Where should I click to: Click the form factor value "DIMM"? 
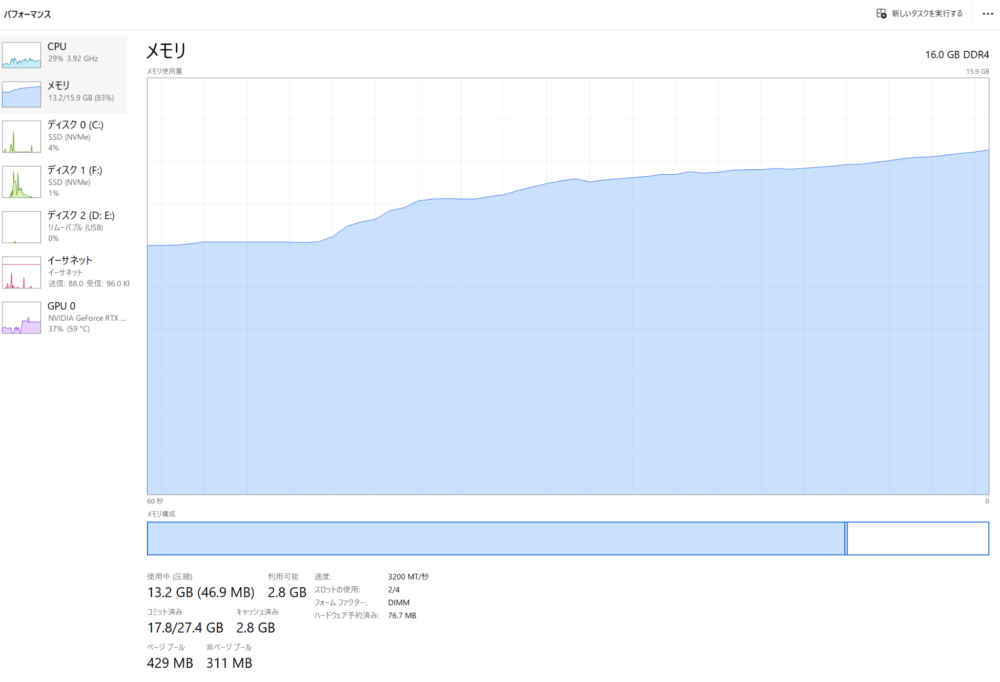(x=399, y=603)
